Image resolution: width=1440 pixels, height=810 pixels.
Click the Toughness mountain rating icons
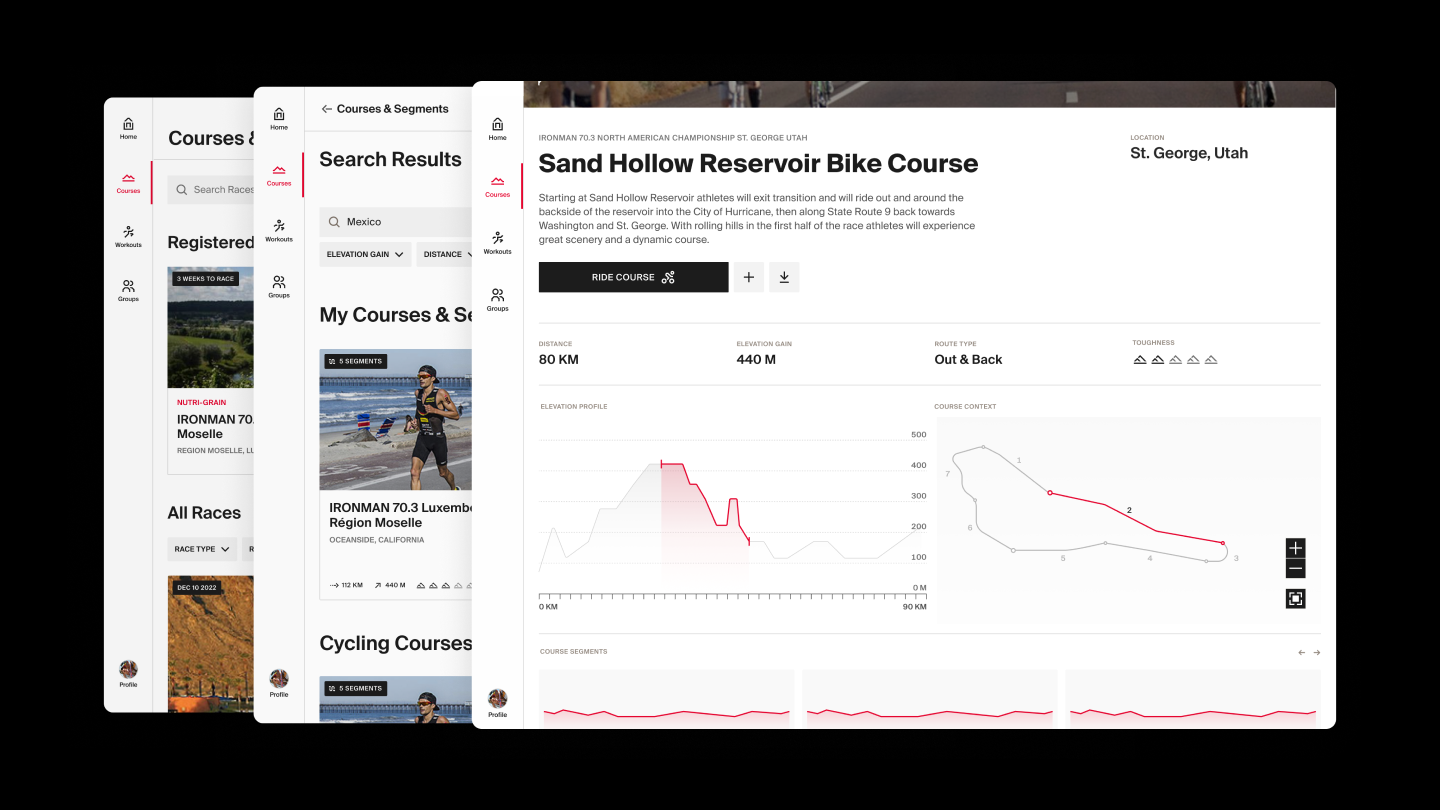coord(1175,360)
